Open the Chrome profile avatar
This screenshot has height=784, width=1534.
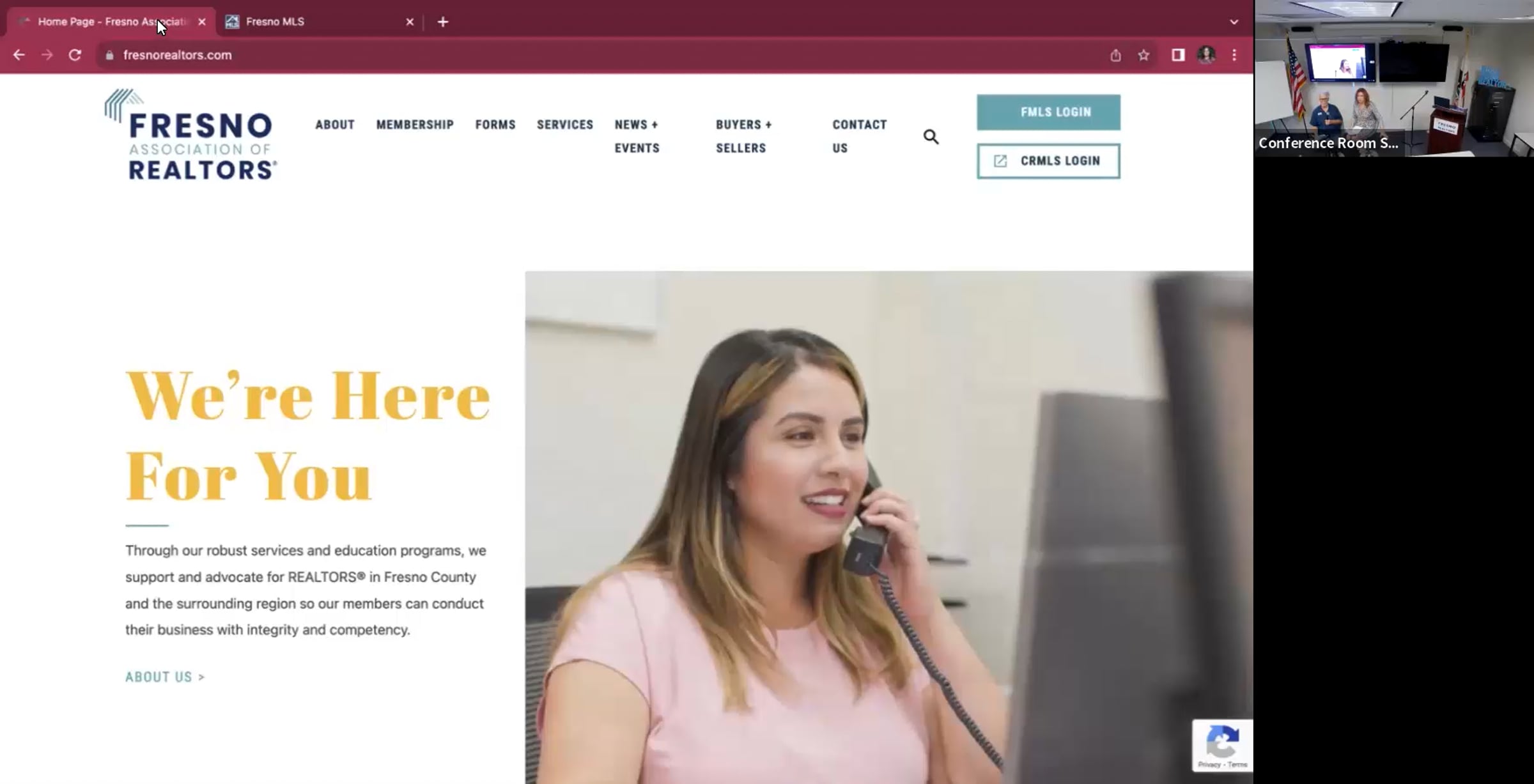[1206, 55]
